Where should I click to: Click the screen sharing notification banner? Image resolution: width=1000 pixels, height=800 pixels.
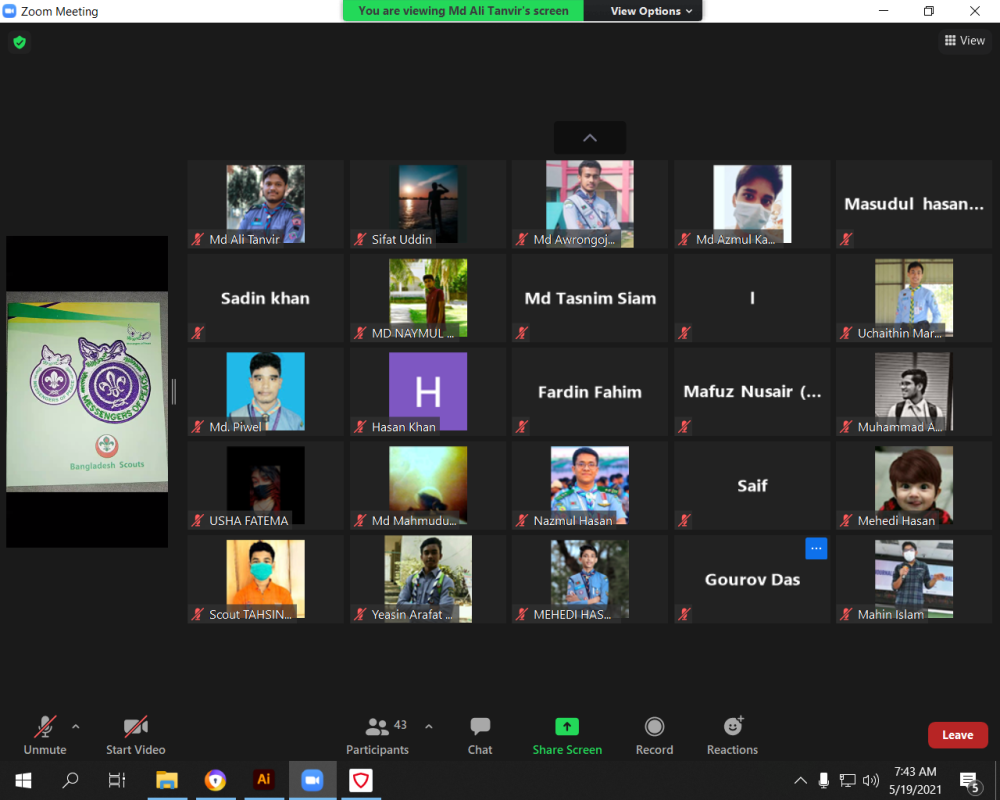(x=462, y=11)
